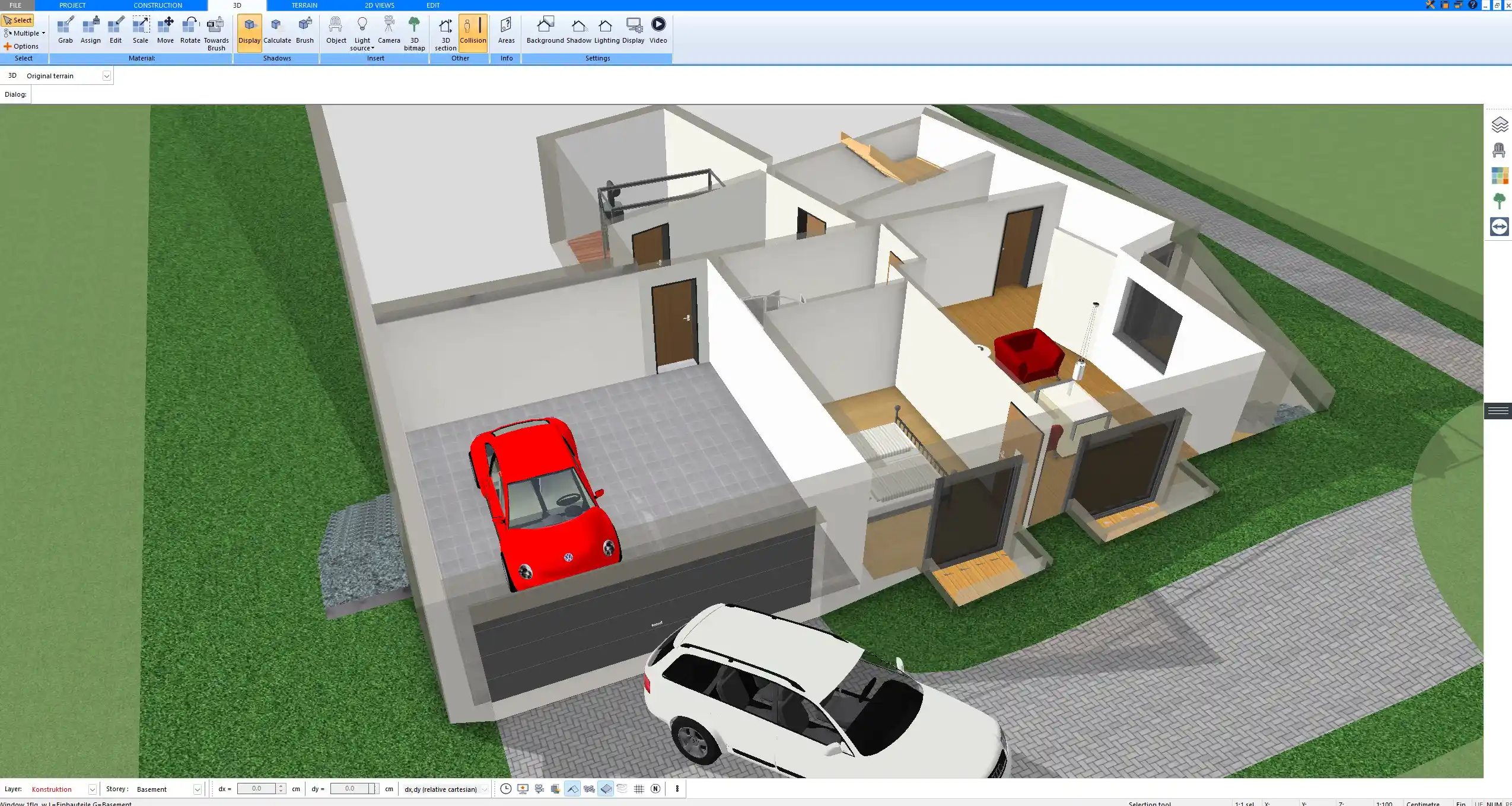1512x806 pixels.
Task: Open the layers panel in right sidebar
Action: click(x=1499, y=125)
